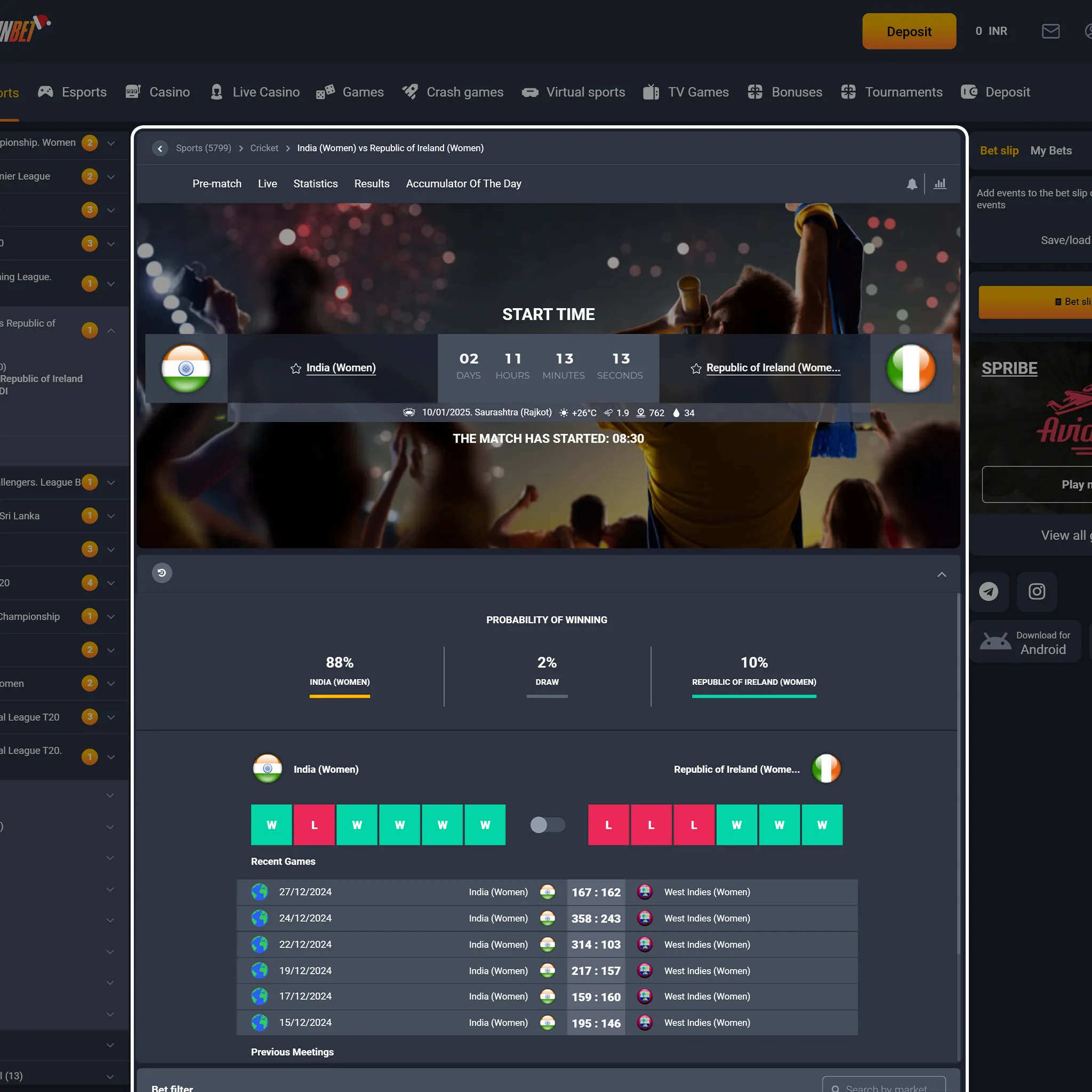Open Republic of Ireland (Wome... team link
The width and height of the screenshot is (1092, 1092).
pyautogui.click(x=773, y=368)
